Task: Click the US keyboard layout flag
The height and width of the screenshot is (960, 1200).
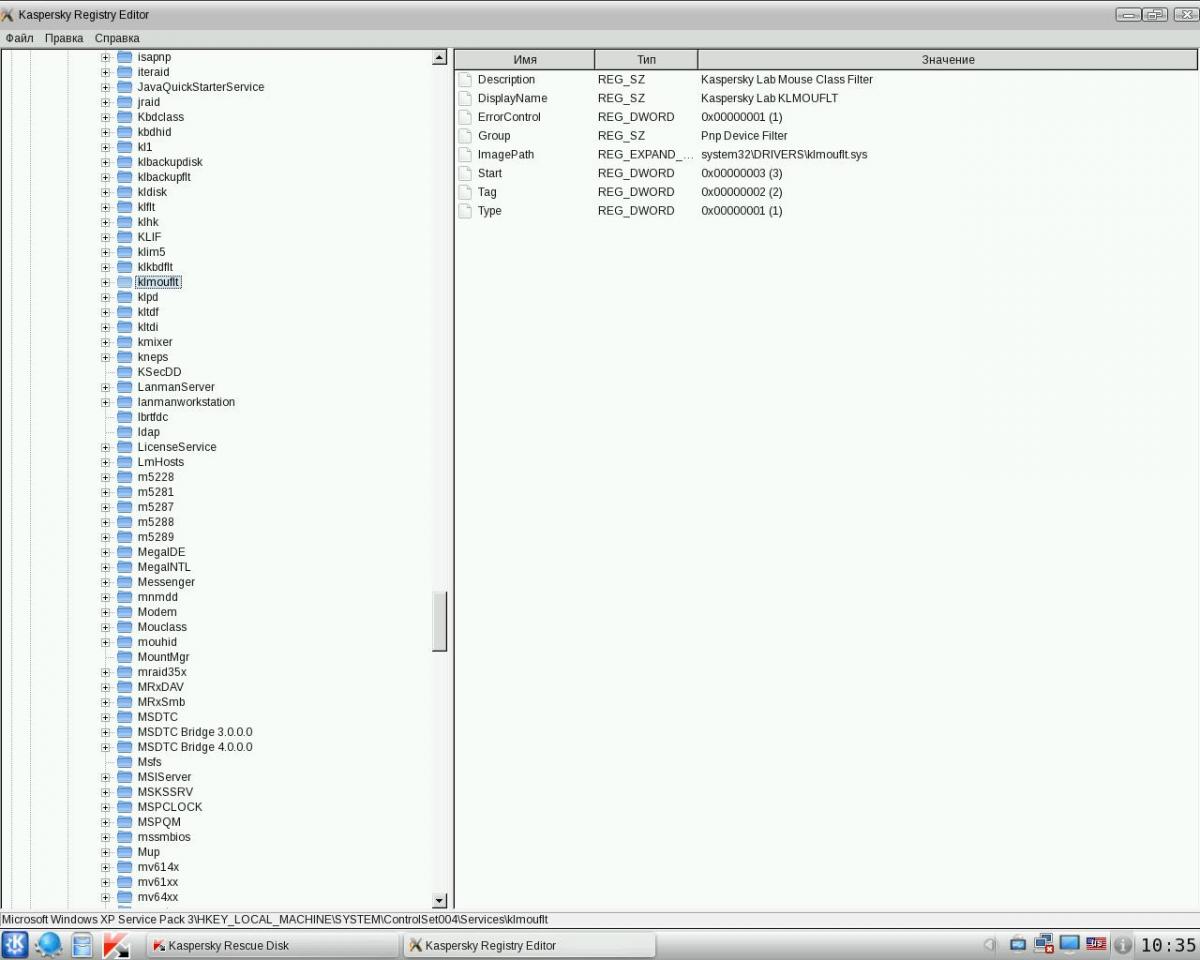Action: coord(1097,943)
